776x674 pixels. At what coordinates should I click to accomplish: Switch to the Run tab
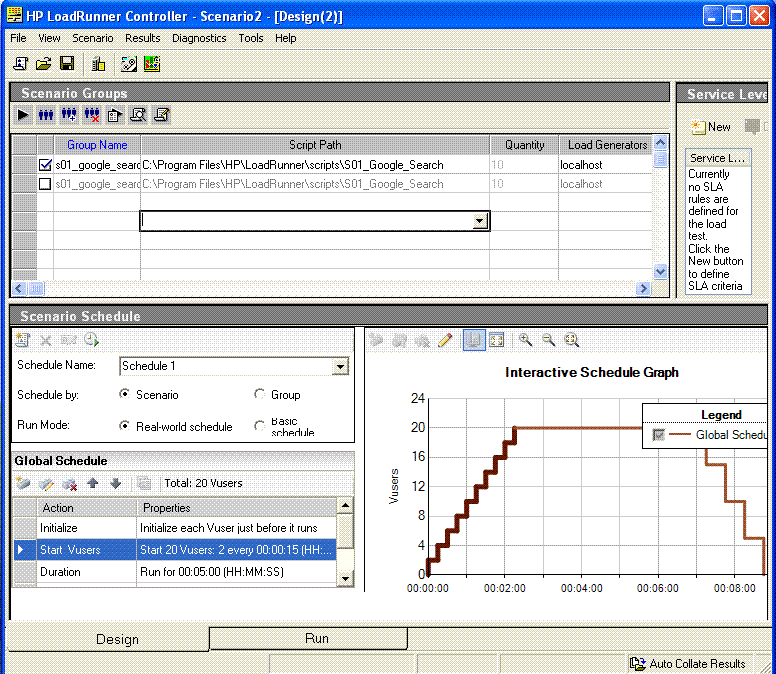click(316, 638)
